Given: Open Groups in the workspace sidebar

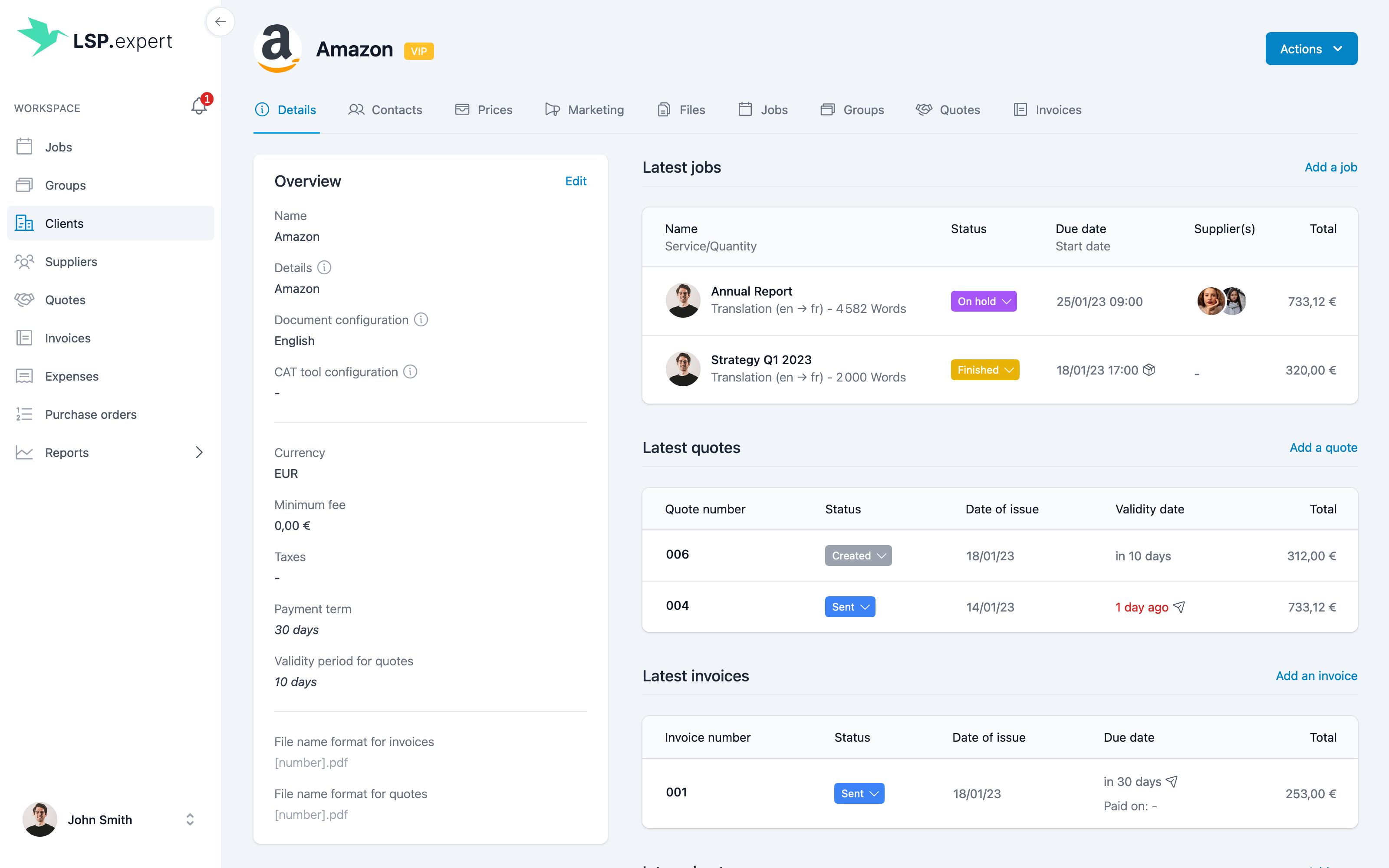Looking at the screenshot, I should click(x=110, y=185).
